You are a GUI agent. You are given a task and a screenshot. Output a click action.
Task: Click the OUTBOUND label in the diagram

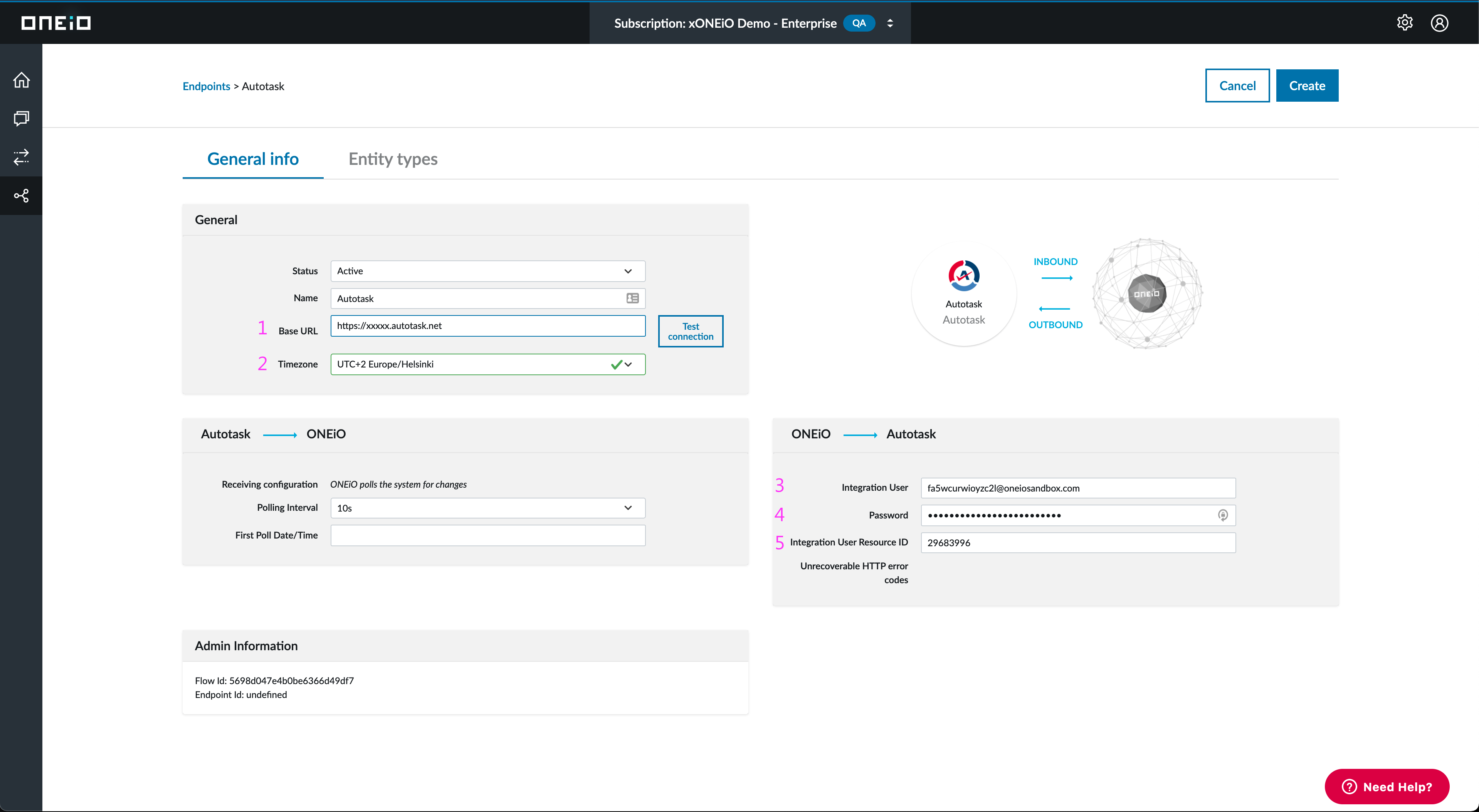click(1055, 325)
